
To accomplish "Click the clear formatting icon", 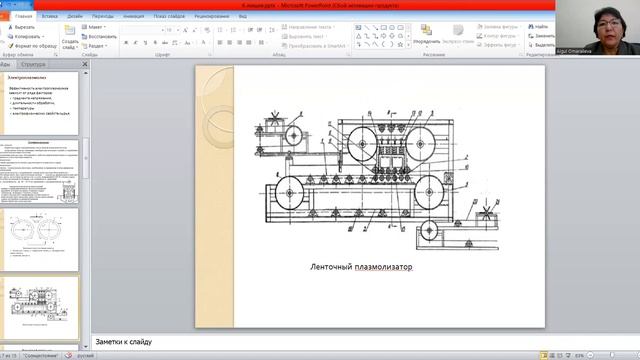I will click(x=207, y=30).
